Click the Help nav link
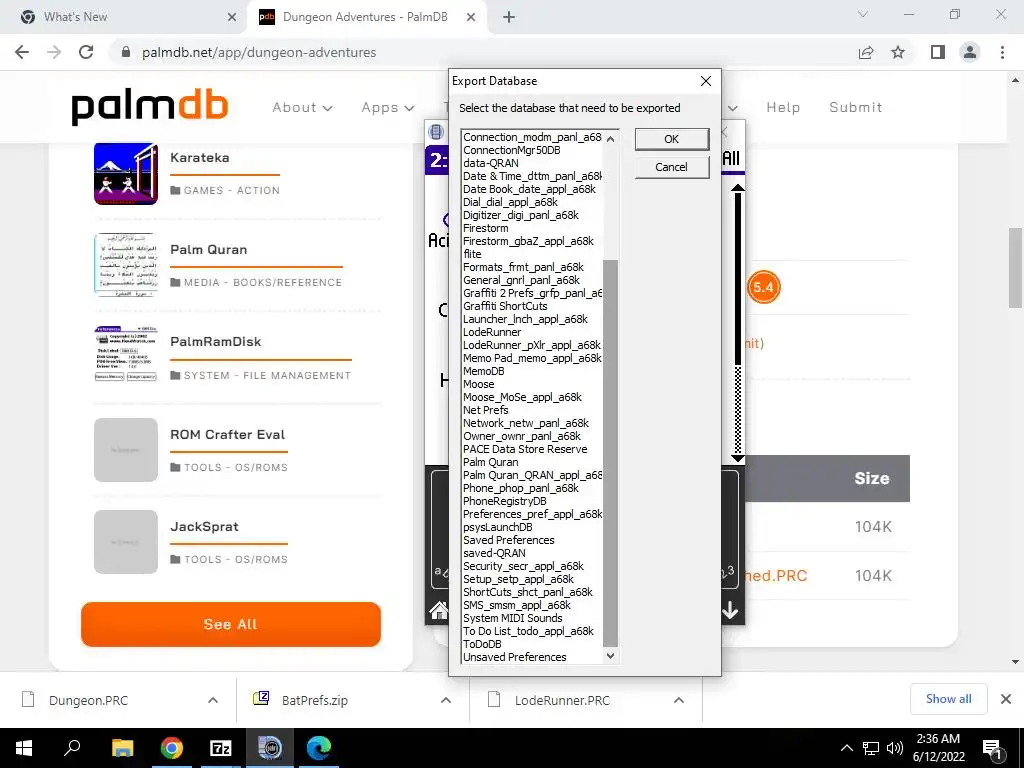The image size is (1024, 768). point(783,107)
